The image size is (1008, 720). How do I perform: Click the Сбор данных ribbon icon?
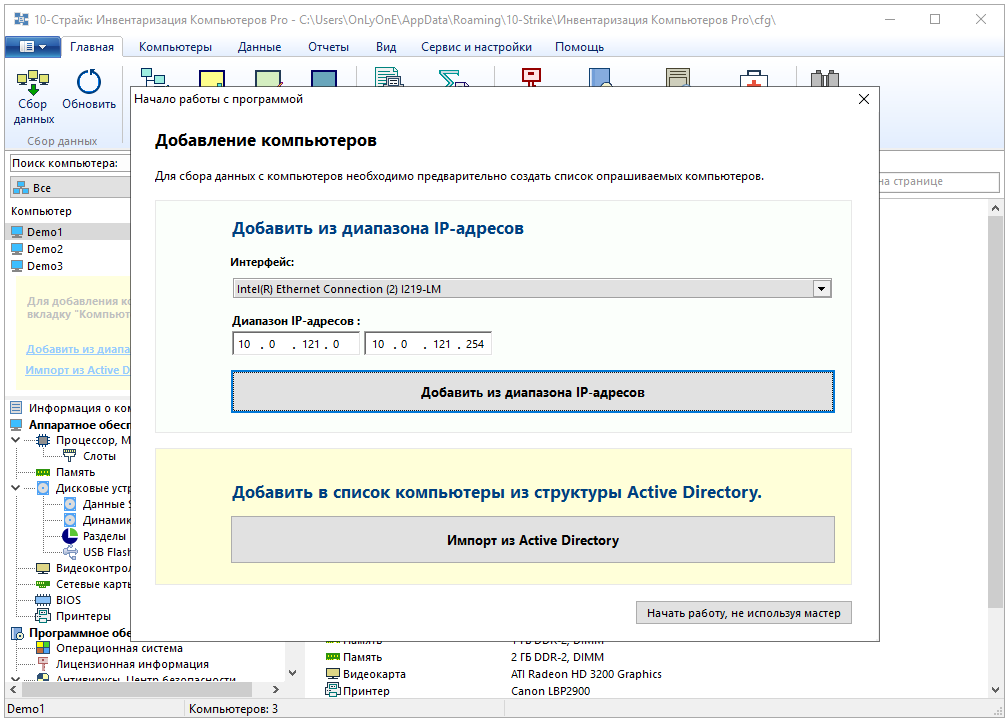(33, 82)
